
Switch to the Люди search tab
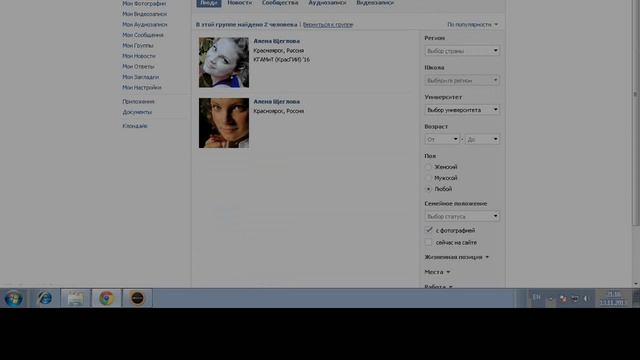(x=209, y=3)
